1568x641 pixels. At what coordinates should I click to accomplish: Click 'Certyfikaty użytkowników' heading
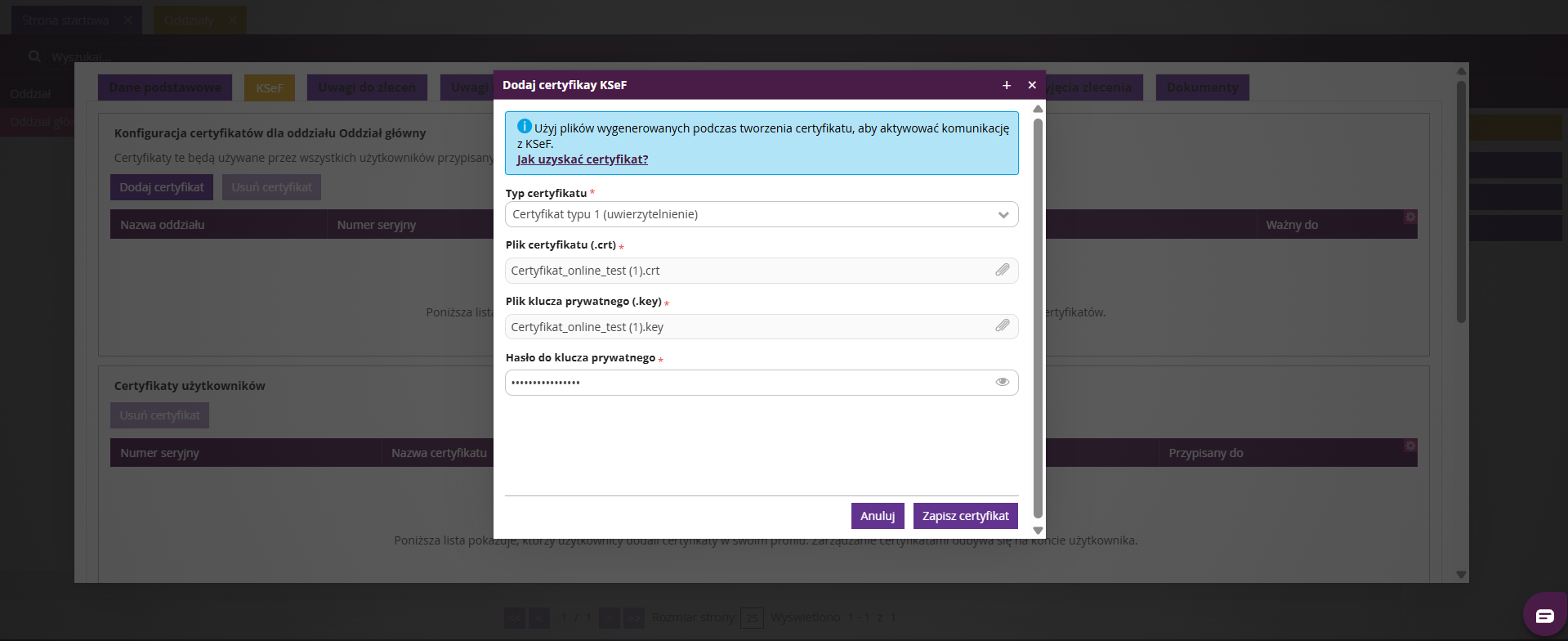(190, 386)
